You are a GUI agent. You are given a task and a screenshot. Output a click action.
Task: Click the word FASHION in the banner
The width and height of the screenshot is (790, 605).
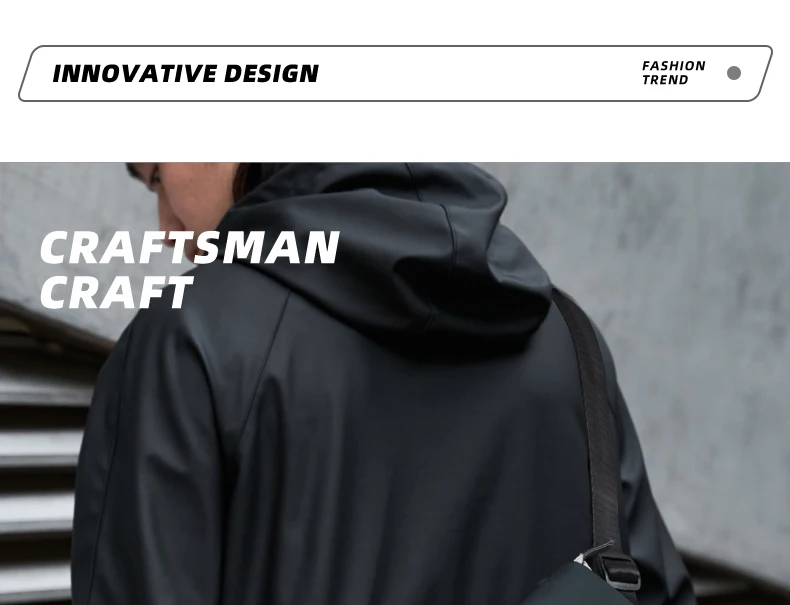point(674,66)
